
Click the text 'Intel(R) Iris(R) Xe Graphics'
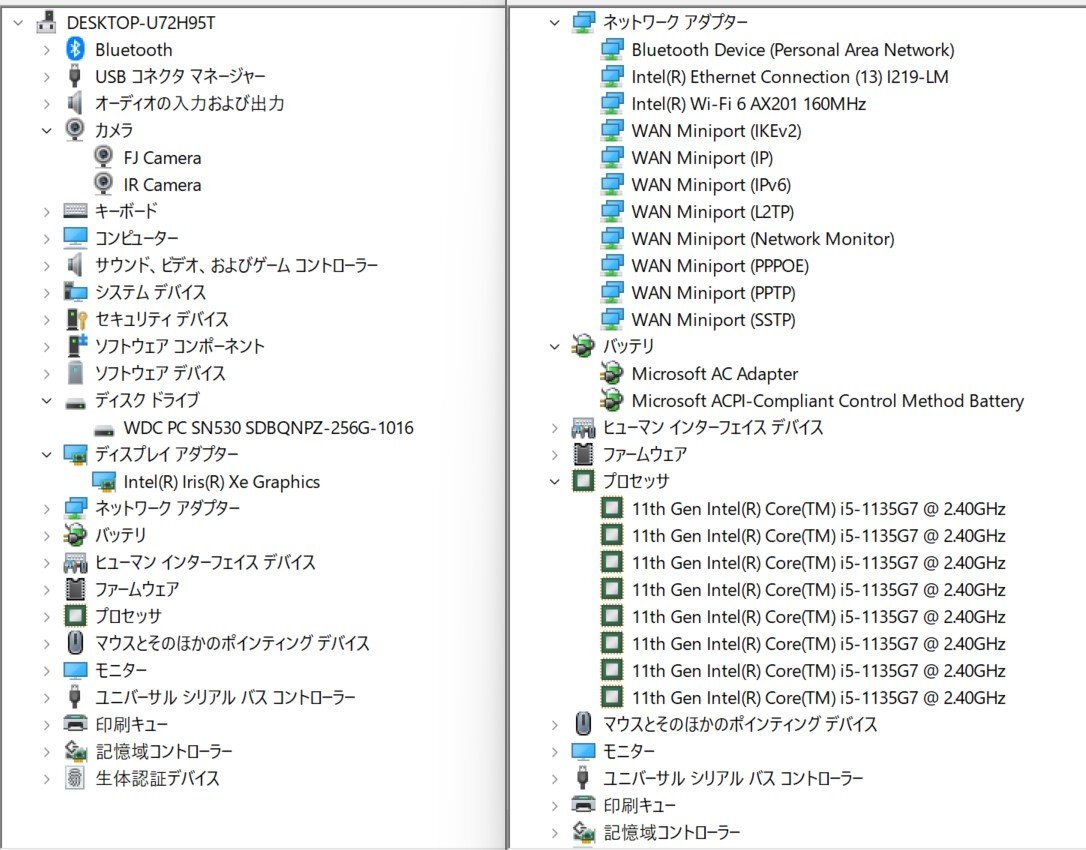pos(222,482)
